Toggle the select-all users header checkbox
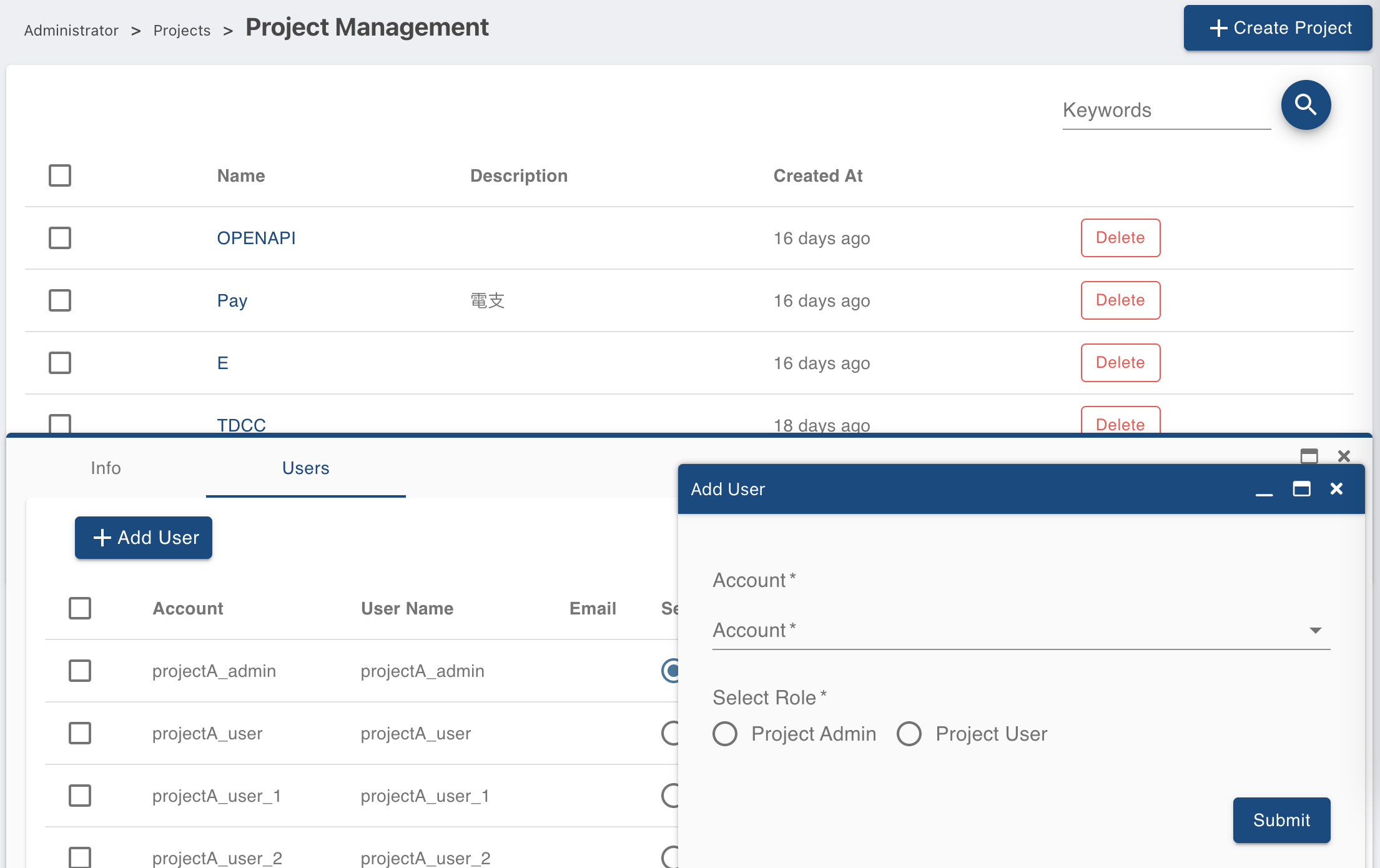The width and height of the screenshot is (1380, 868). 80,608
